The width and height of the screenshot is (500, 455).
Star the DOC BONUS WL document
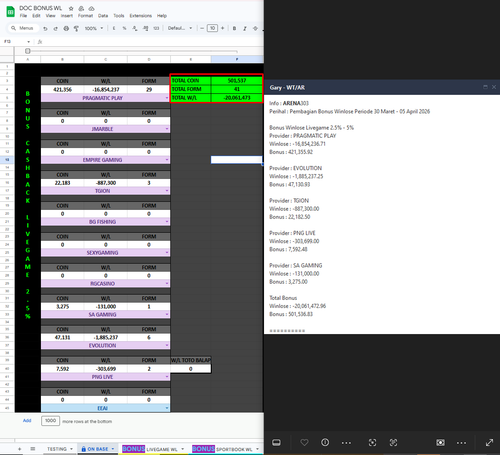(71, 8)
